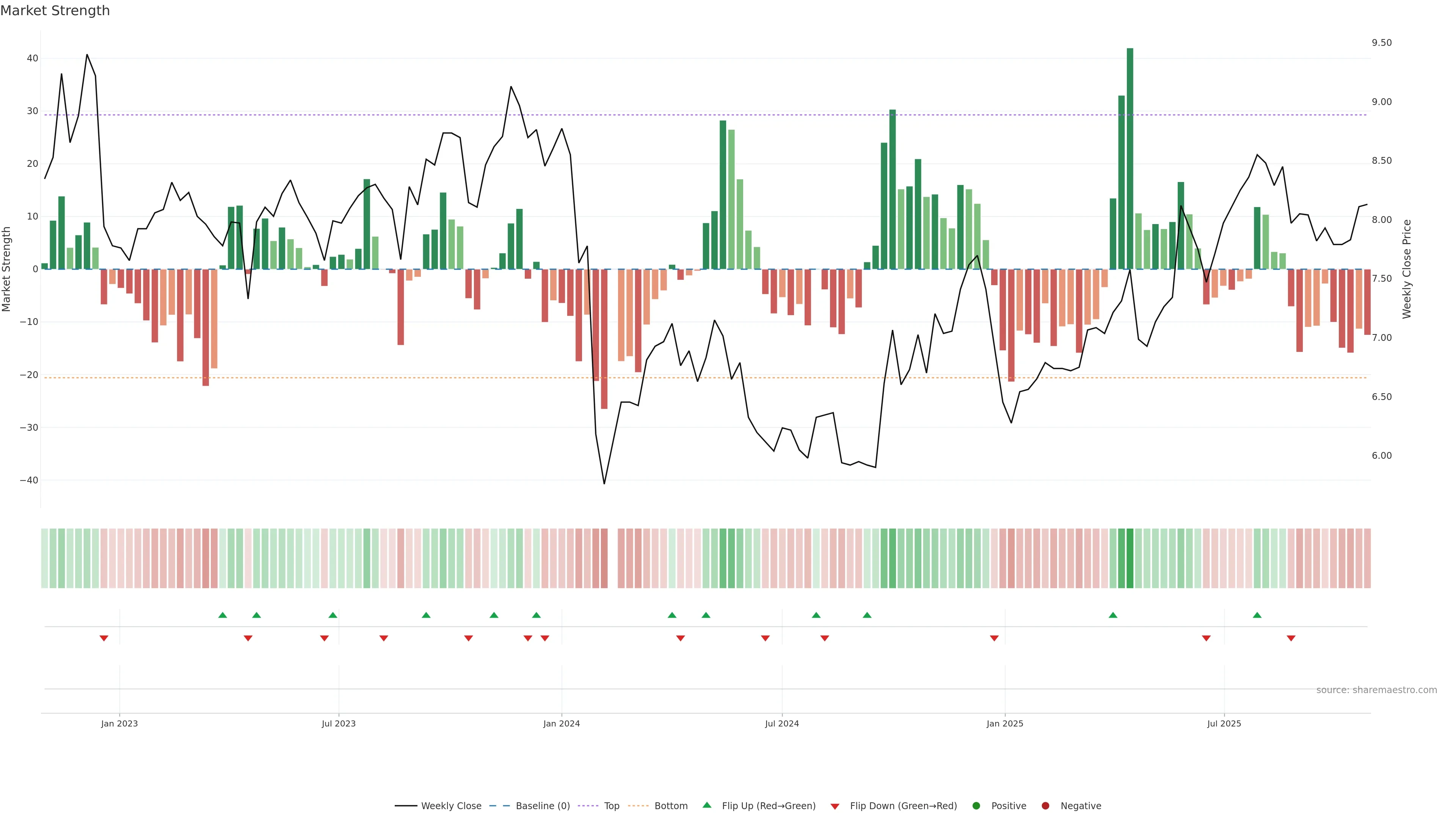Click the Negative red circle legend icon
The width and height of the screenshot is (1456, 819).
(1045, 806)
